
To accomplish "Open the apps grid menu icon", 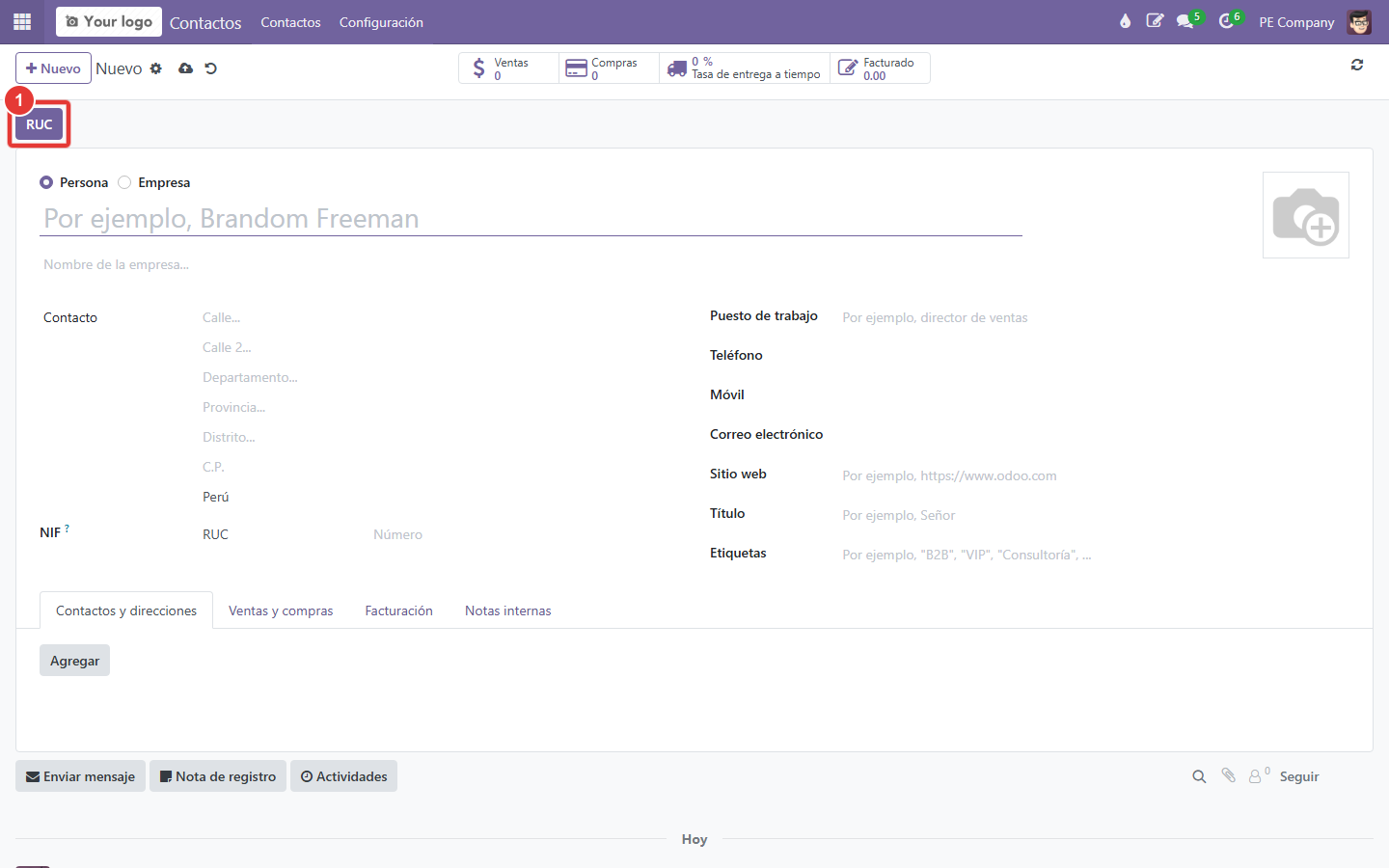I will pos(22,21).
